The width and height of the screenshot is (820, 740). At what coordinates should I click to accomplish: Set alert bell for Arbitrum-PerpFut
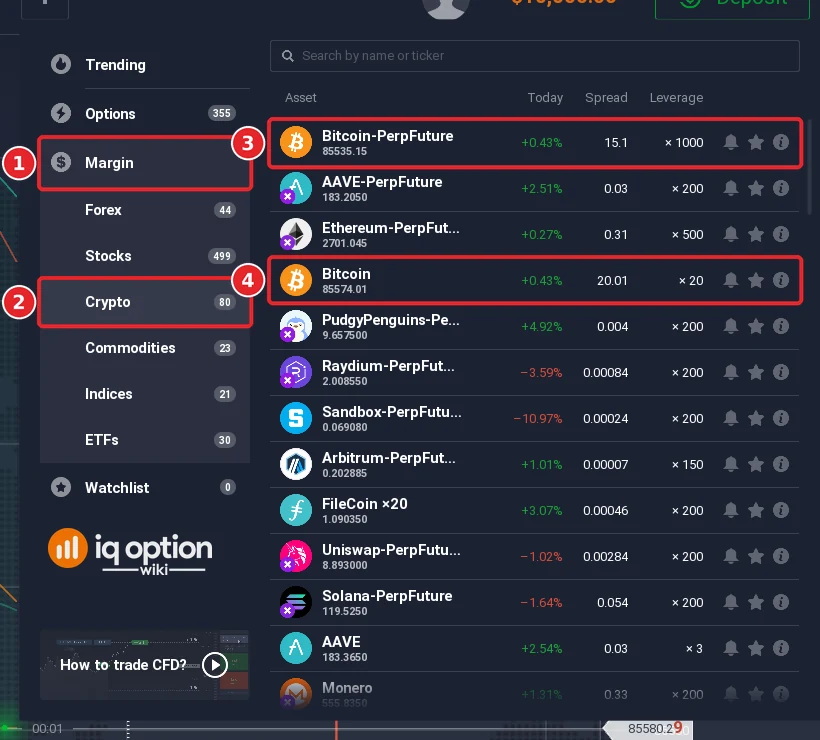(731, 464)
